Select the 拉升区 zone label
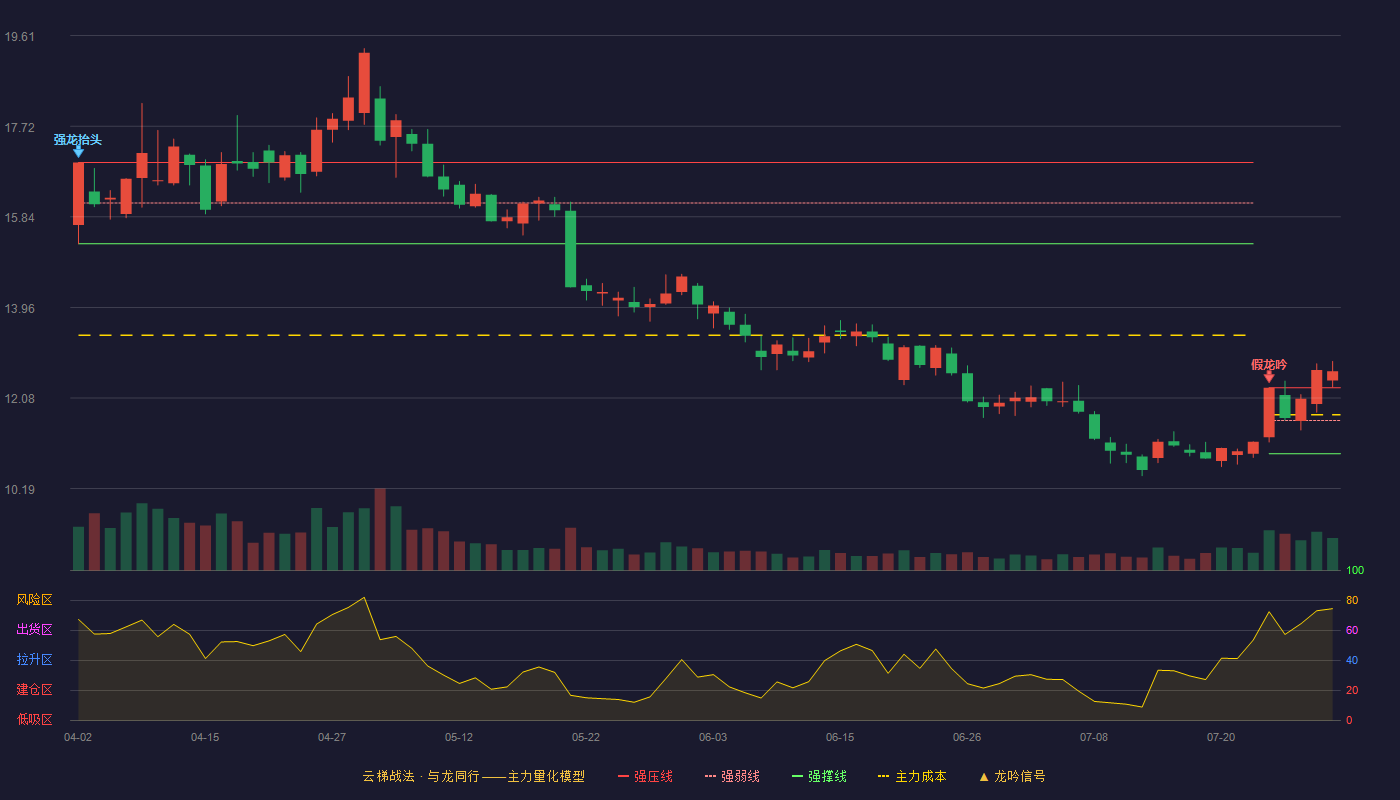 34,660
